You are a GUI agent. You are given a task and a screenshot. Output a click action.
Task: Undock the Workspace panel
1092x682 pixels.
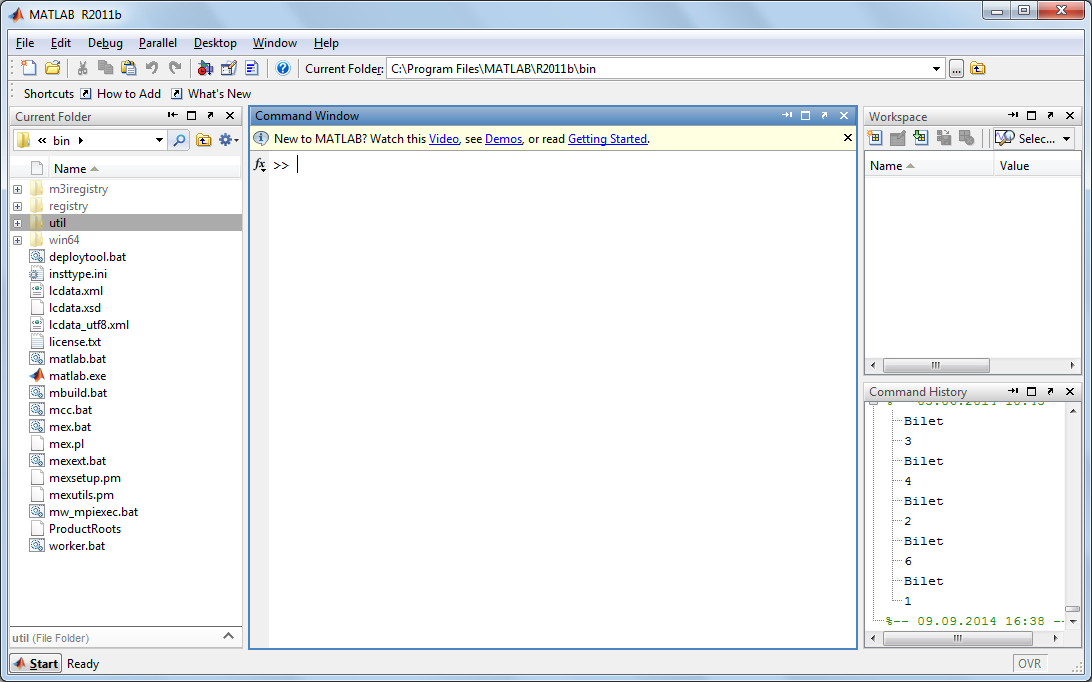coord(1051,116)
